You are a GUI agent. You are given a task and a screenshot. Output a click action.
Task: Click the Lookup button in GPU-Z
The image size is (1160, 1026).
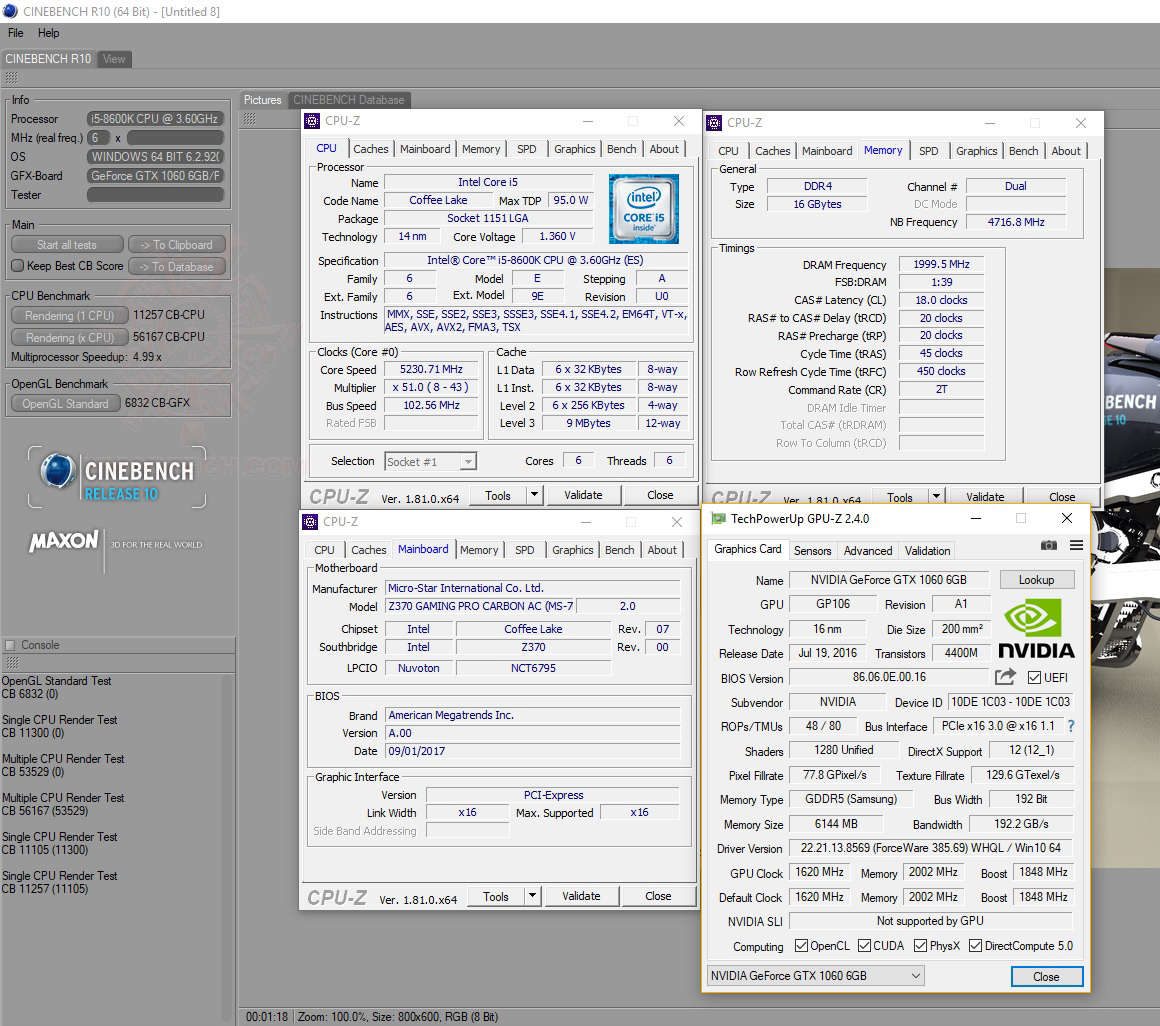(x=1037, y=579)
